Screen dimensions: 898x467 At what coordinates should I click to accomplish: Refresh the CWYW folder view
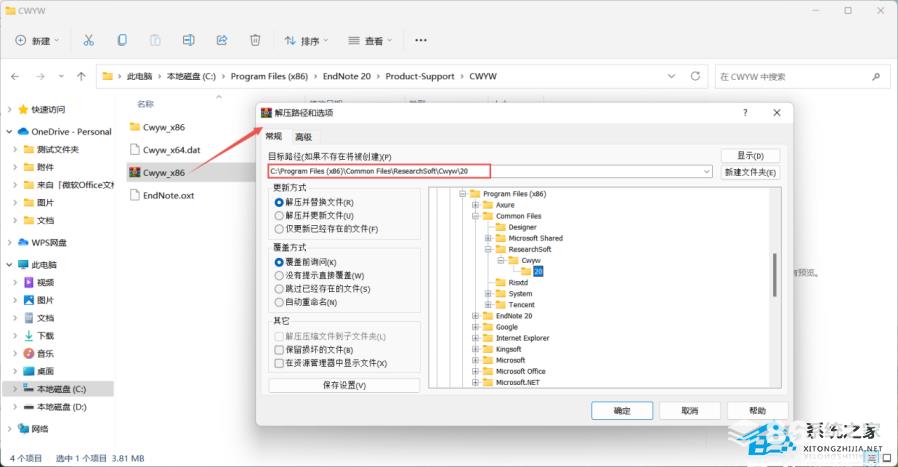point(695,76)
